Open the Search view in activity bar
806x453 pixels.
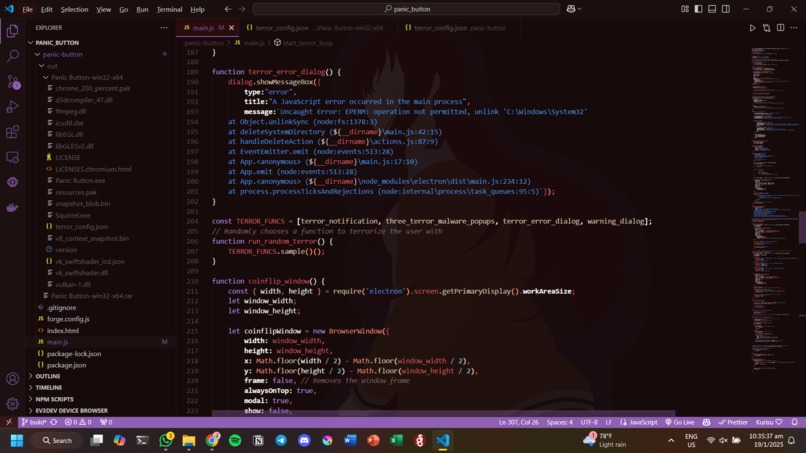[x=12, y=56]
